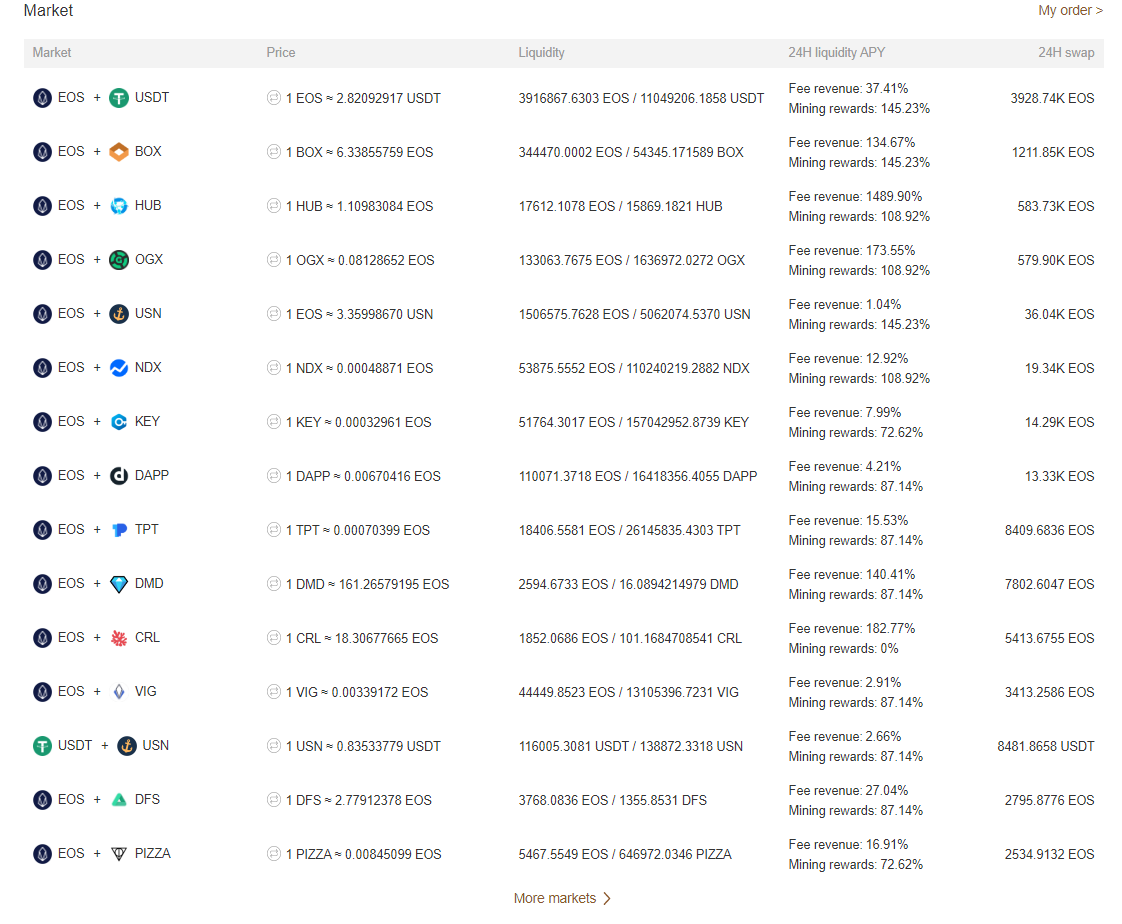Toggle price direction for 1 VIG price
Screen dimensions: 1122x924
(x=273, y=691)
